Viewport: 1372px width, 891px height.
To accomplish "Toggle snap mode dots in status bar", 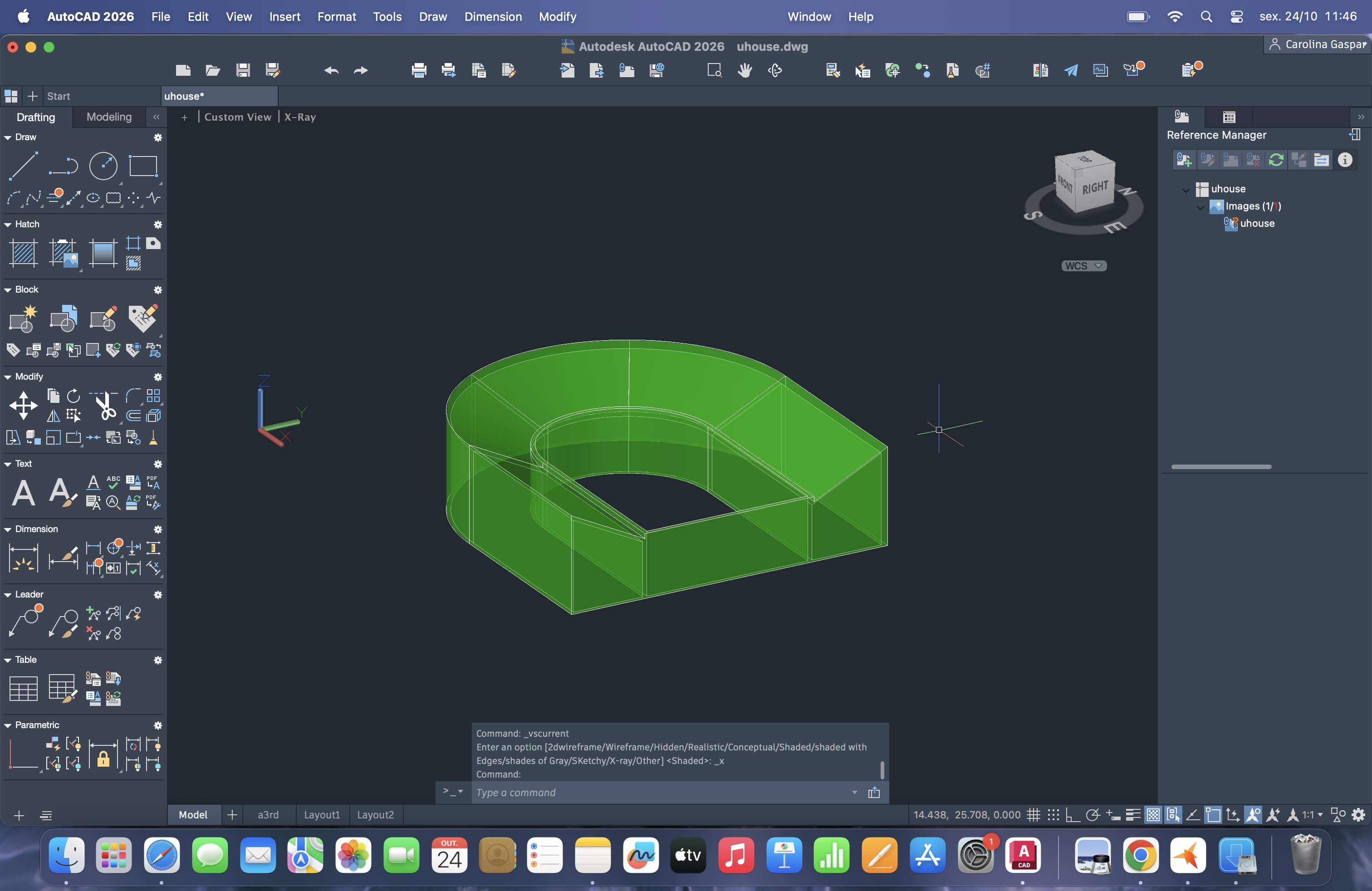I will [1053, 815].
